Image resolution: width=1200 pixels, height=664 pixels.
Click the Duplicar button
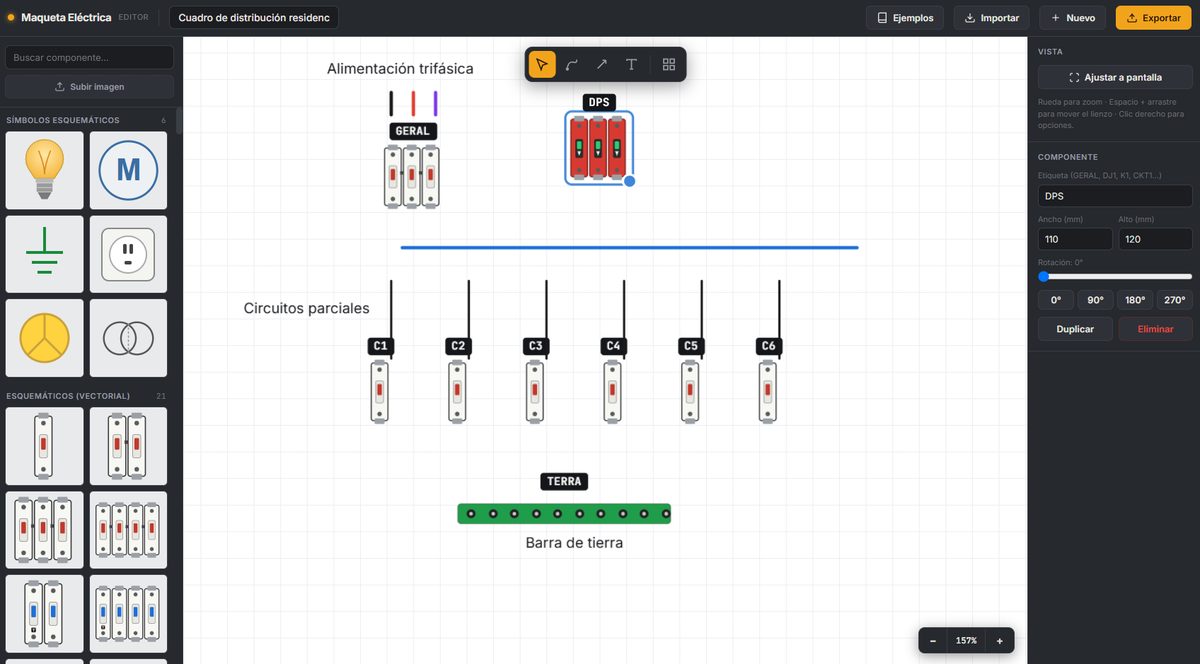(1075, 329)
